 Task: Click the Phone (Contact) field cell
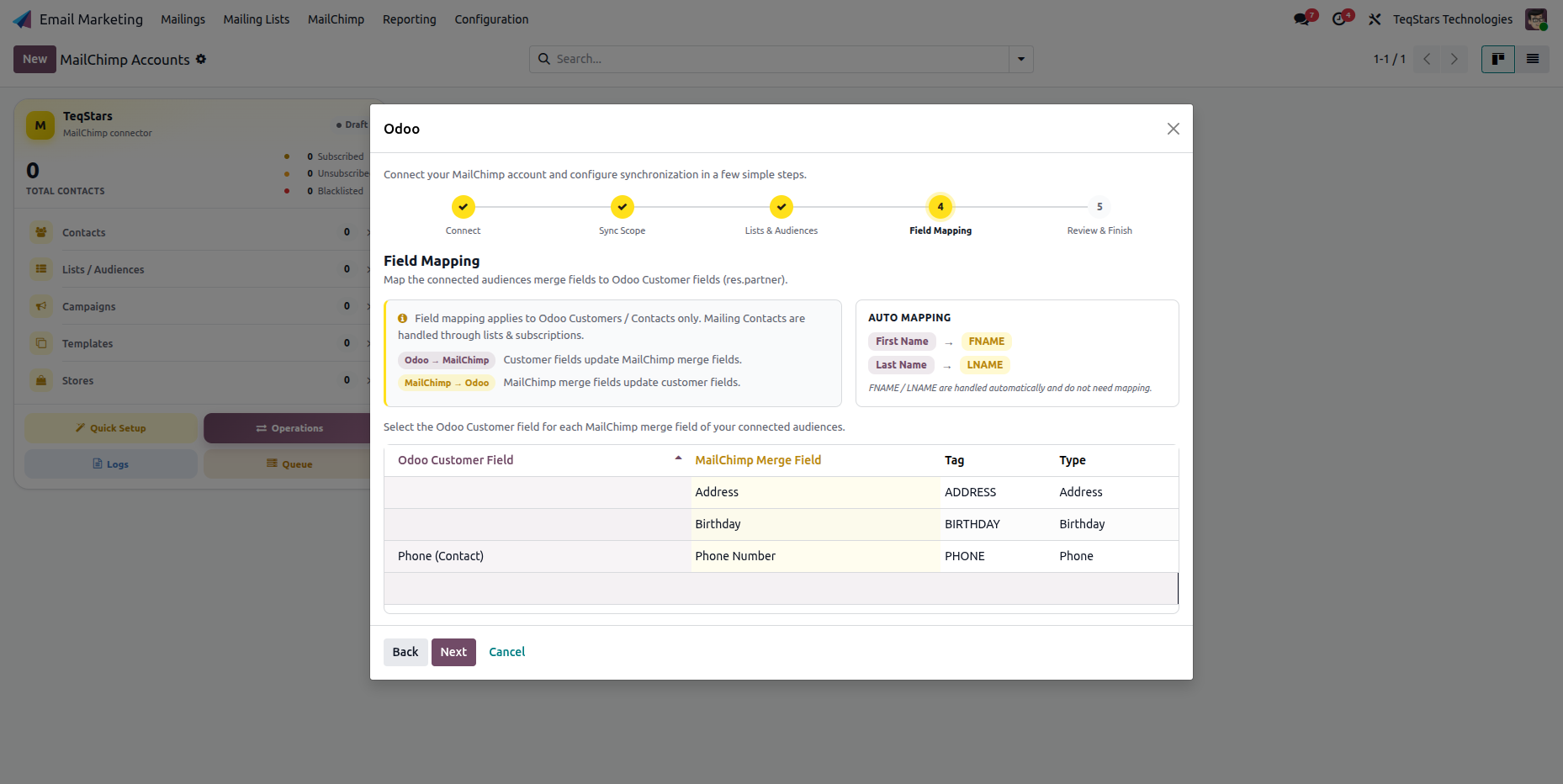pos(538,556)
